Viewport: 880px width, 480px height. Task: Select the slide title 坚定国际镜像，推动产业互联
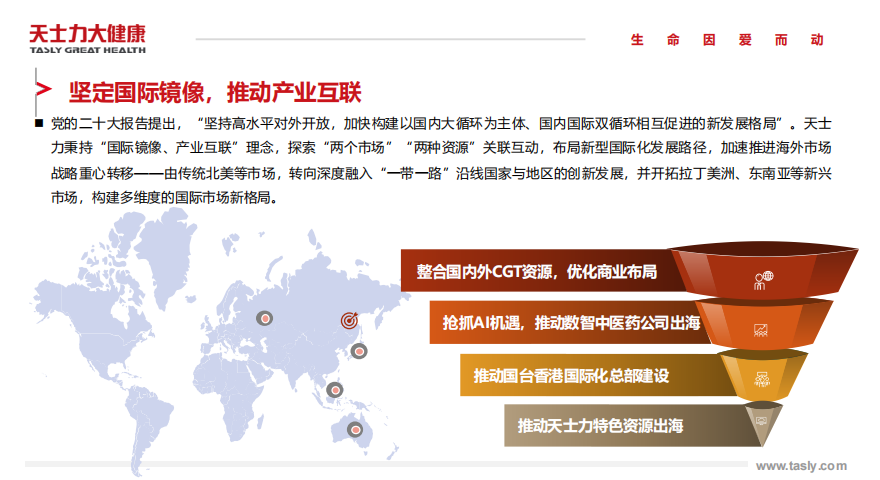[215, 92]
